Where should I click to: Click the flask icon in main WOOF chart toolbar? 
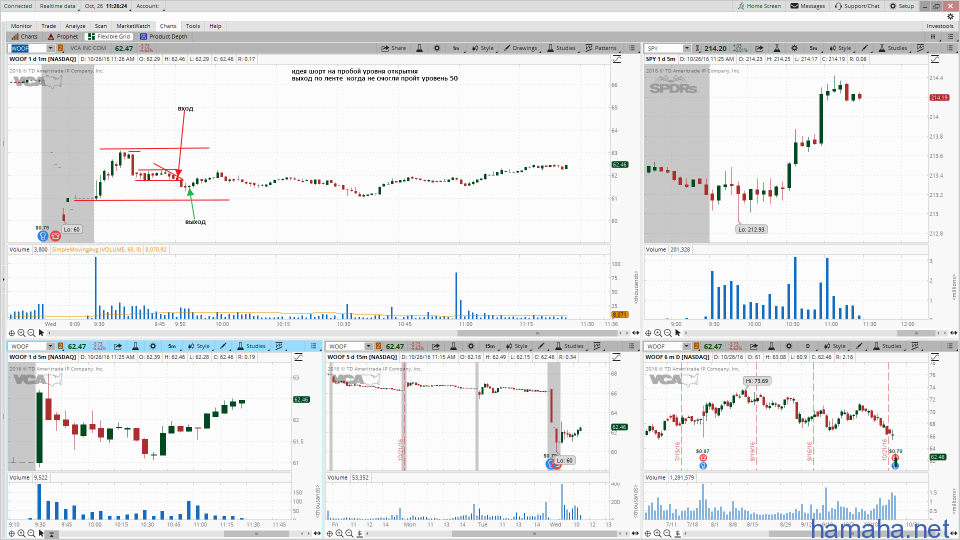click(x=419, y=48)
